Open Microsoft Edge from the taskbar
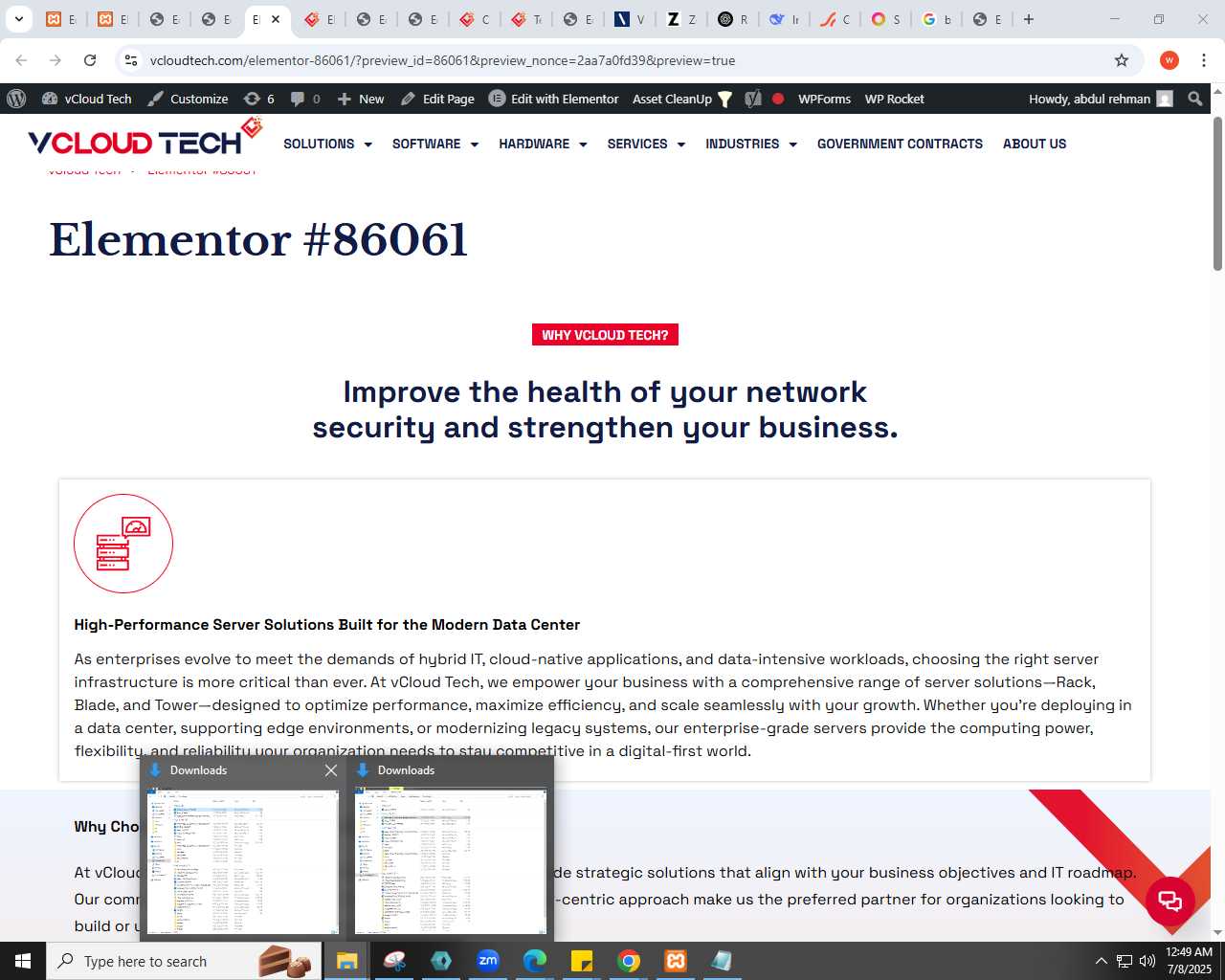Screen dimensions: 1225x980 [535, 961]
